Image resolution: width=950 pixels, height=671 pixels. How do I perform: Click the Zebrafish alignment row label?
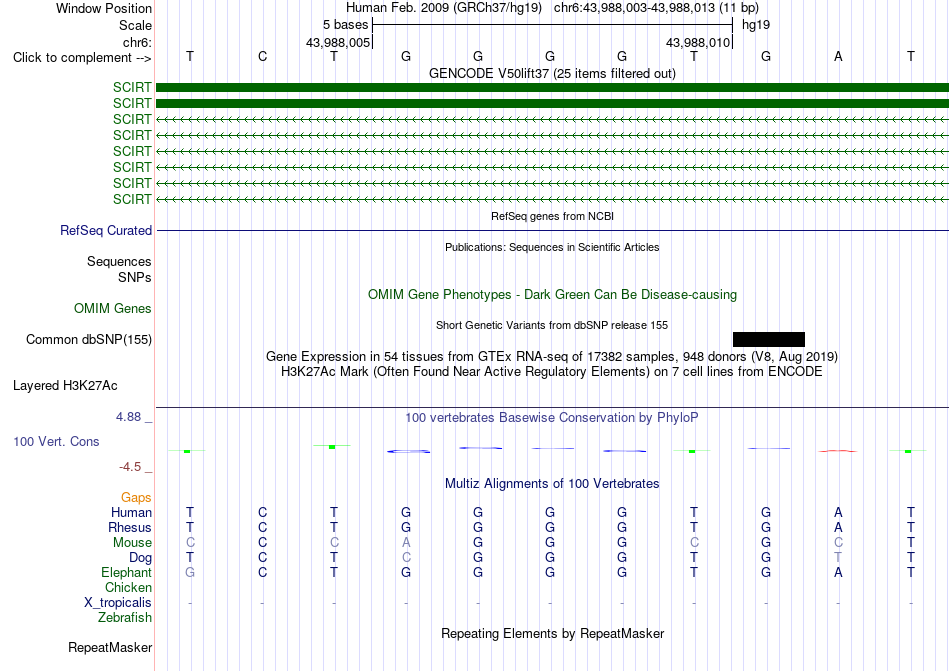coord(125,618)
